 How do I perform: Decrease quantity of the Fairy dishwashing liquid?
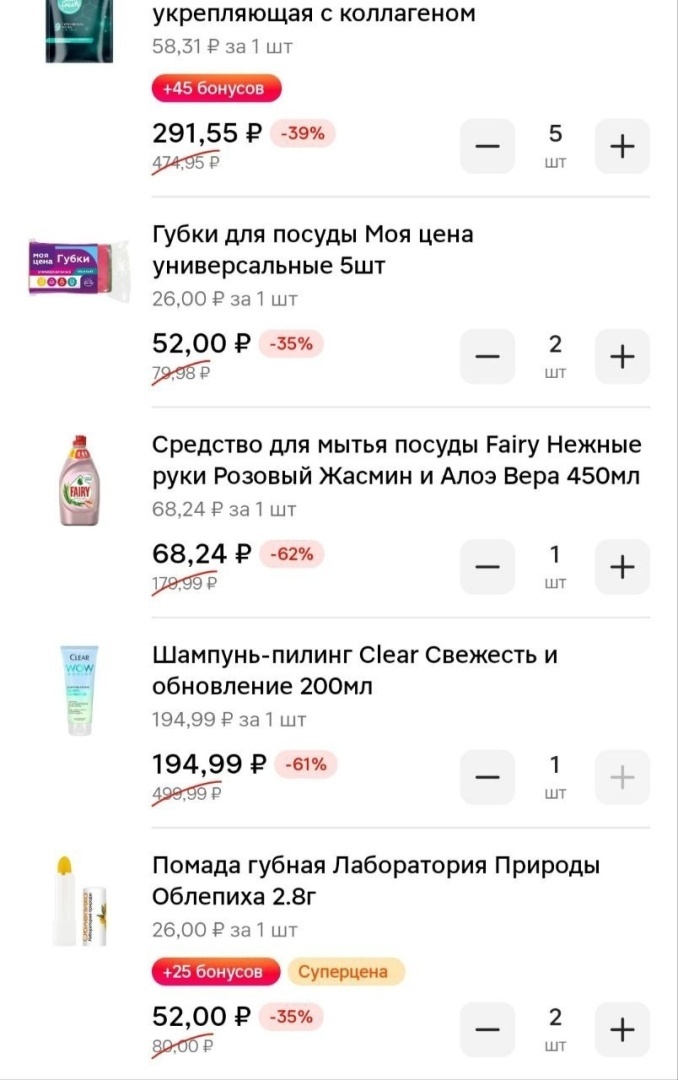coord(487,566)
